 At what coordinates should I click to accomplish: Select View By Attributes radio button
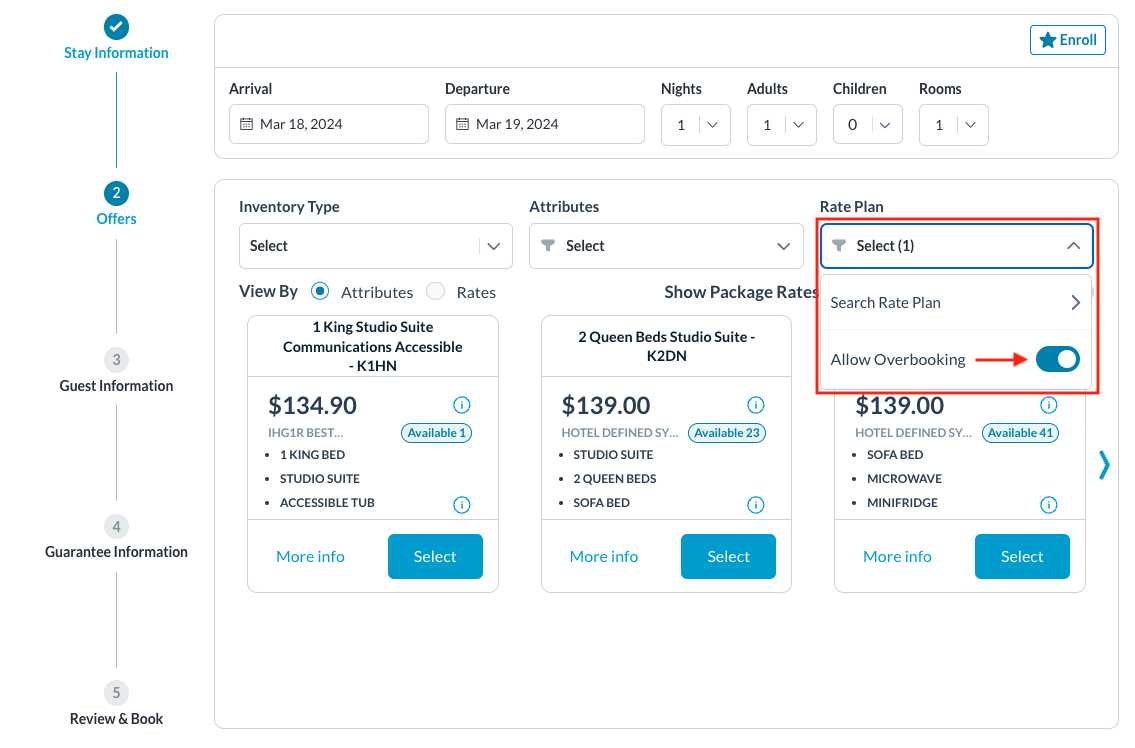(320, 291)
